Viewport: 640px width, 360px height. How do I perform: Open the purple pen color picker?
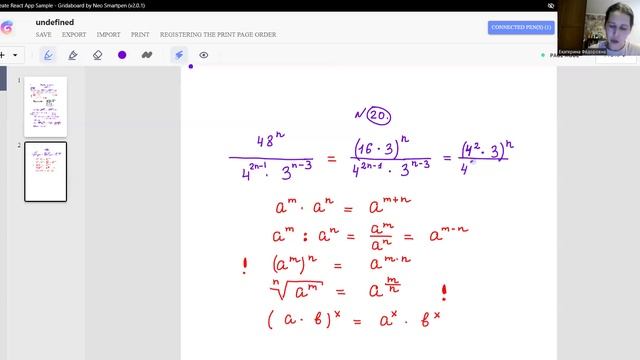pyautogui.click(x=122, y=55)
